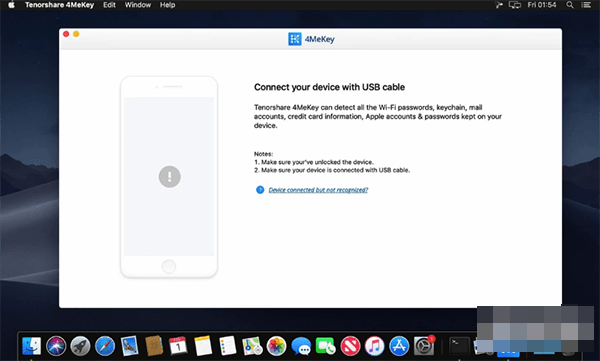
Task: Open Messages from the Dock
Action: tap(301, 346)
